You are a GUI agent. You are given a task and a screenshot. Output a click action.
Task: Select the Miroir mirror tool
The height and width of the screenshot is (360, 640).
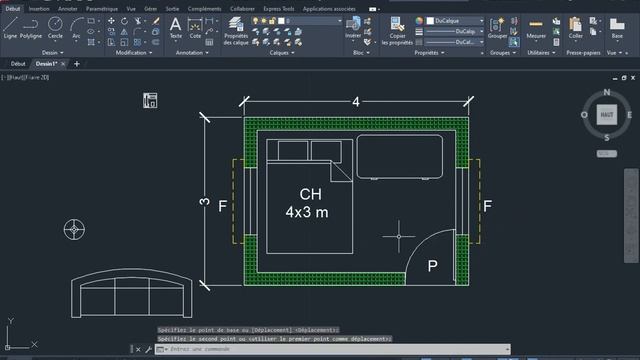pos(124,31)
